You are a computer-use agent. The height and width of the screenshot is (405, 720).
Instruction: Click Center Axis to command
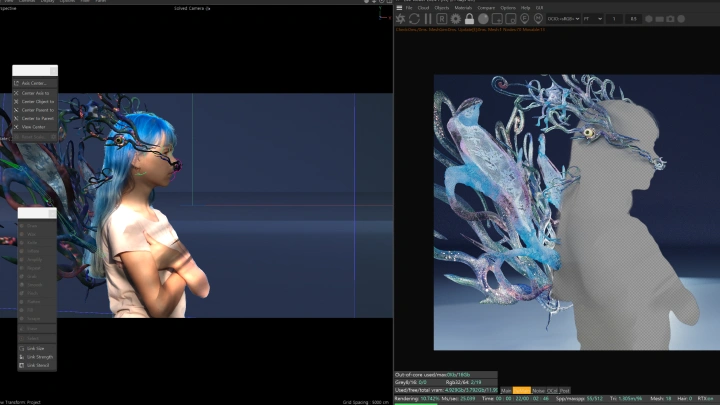pos(36,92)
